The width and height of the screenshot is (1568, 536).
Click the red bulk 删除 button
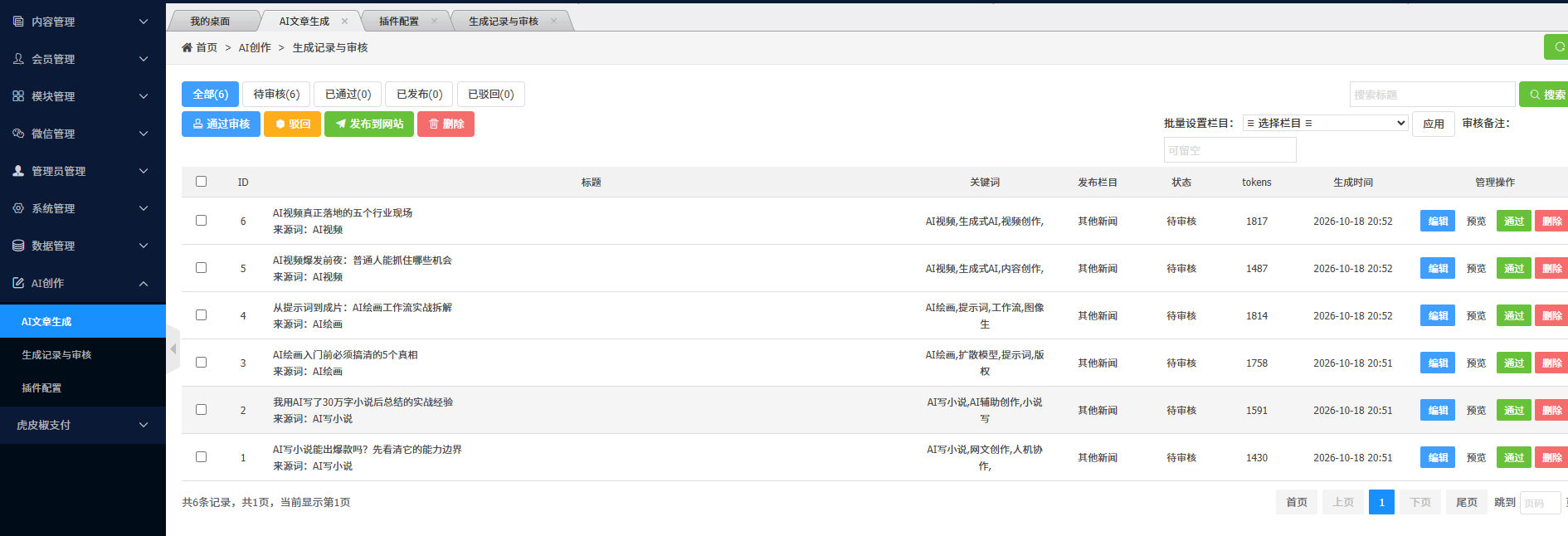tap(446, 124)
